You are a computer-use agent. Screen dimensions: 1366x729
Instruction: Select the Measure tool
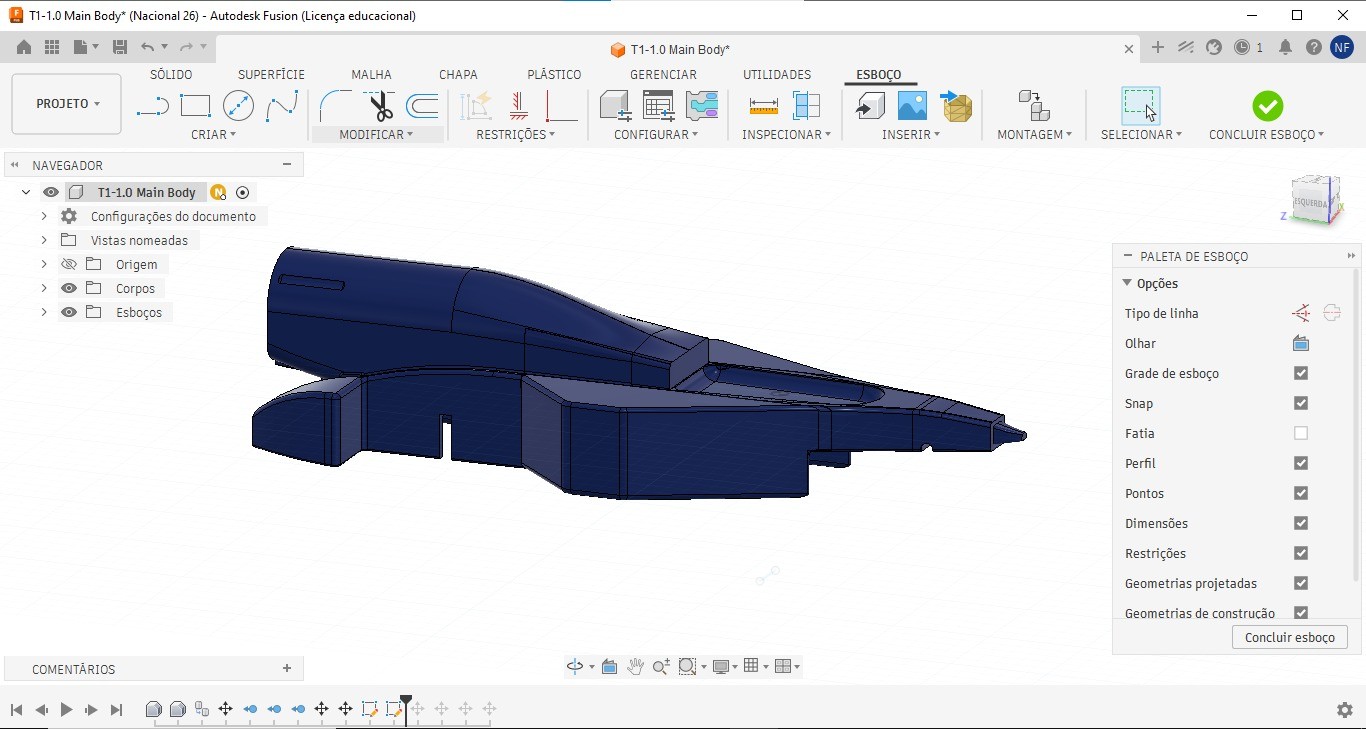pyautogui.click(x=763, y=105)
